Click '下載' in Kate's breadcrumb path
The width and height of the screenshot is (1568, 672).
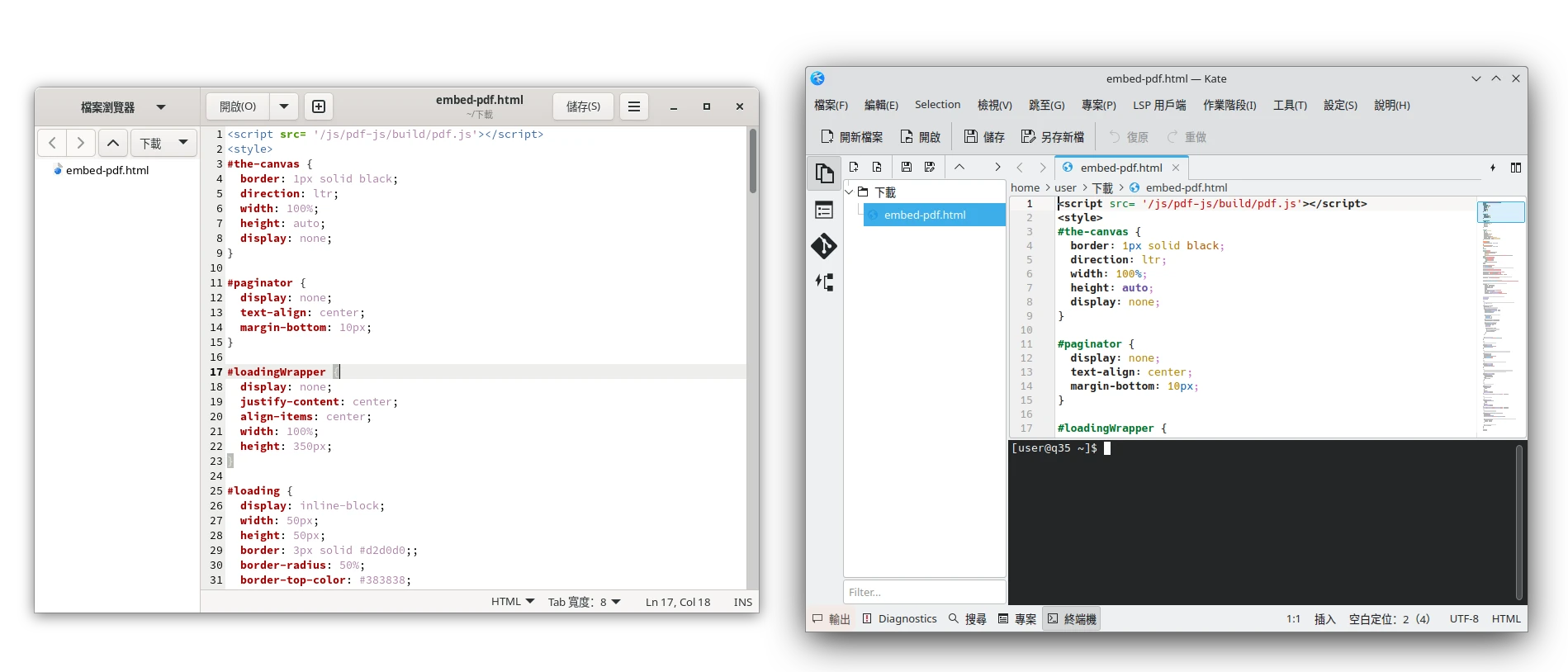1102,188
